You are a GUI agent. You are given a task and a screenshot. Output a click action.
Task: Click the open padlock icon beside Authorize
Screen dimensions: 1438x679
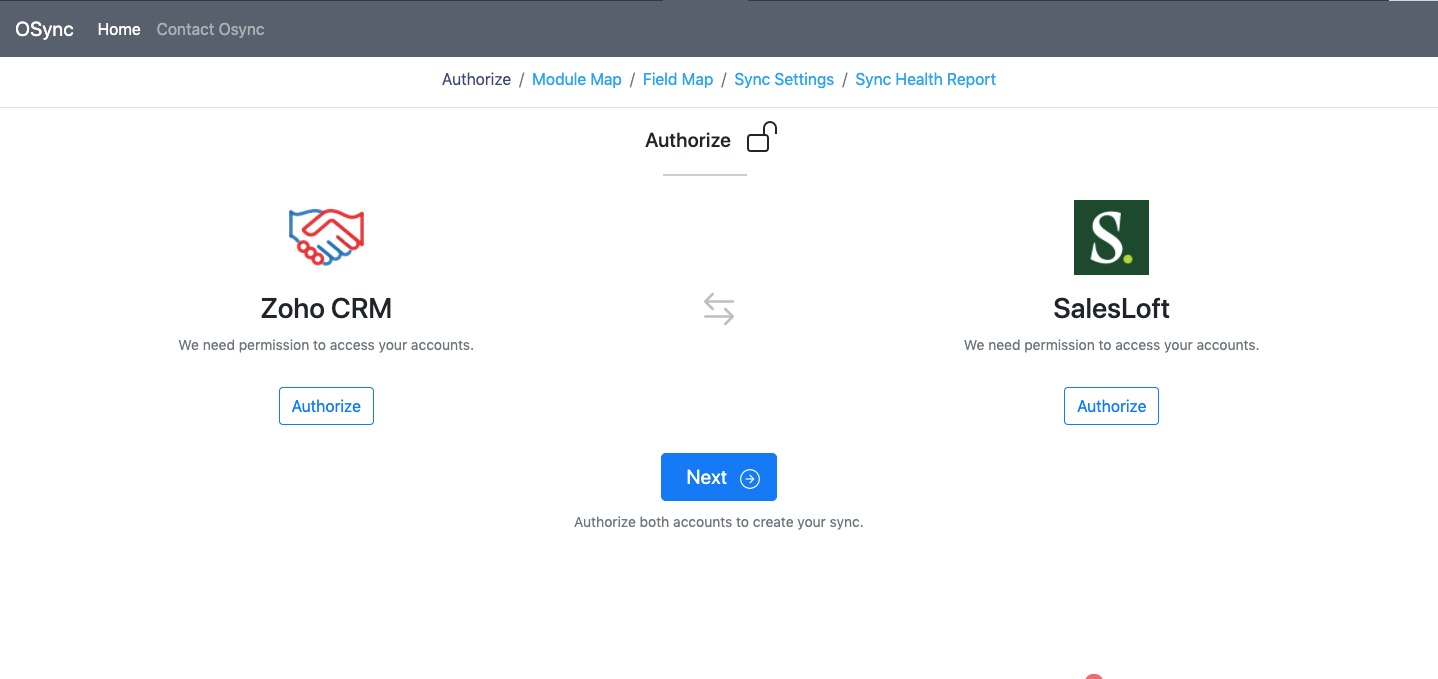point(762,137)
